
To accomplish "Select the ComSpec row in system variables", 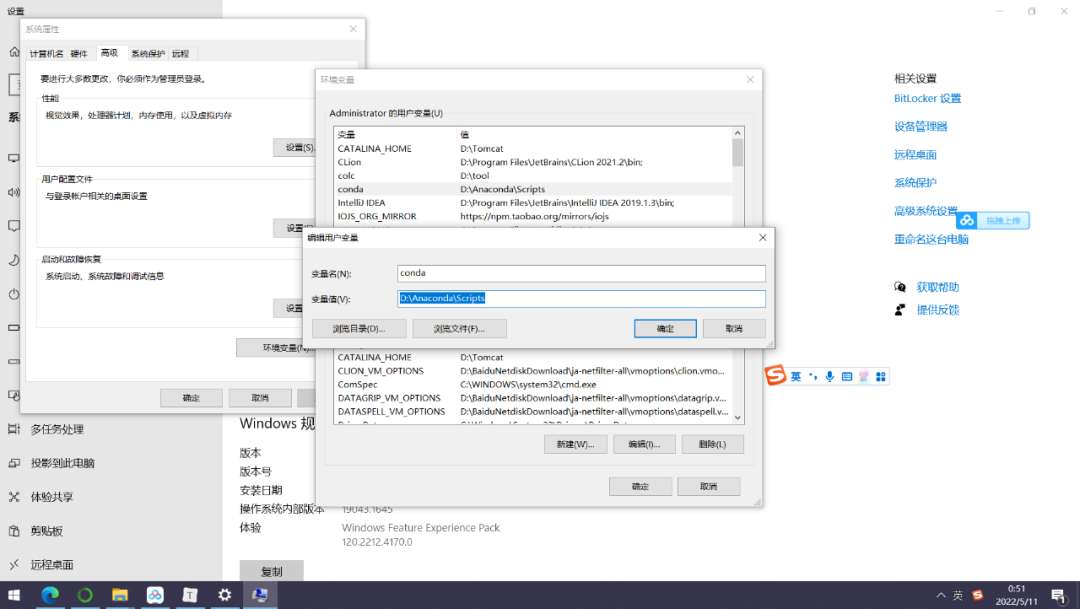I will 532,384.
